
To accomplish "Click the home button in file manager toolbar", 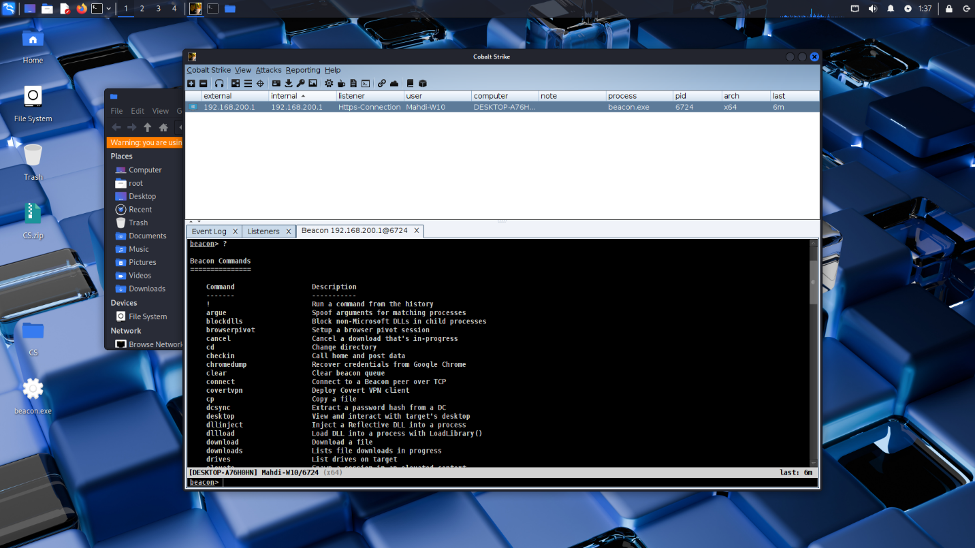I will 163,128.
